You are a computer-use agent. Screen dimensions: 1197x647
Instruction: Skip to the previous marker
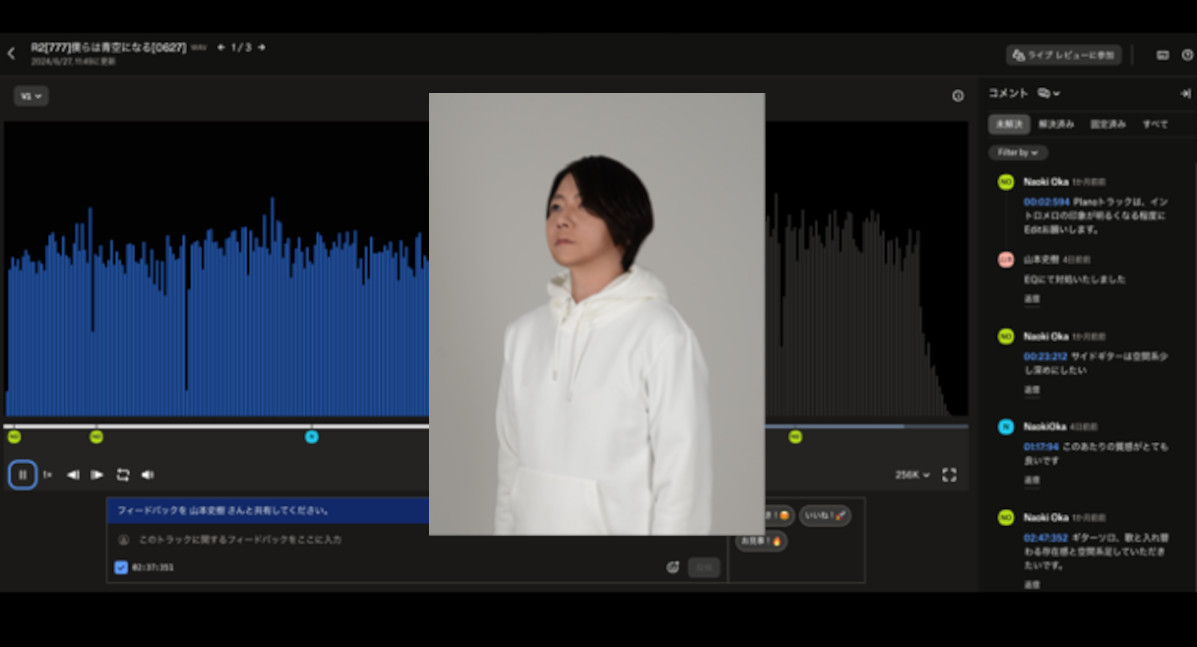pos(73,475)
